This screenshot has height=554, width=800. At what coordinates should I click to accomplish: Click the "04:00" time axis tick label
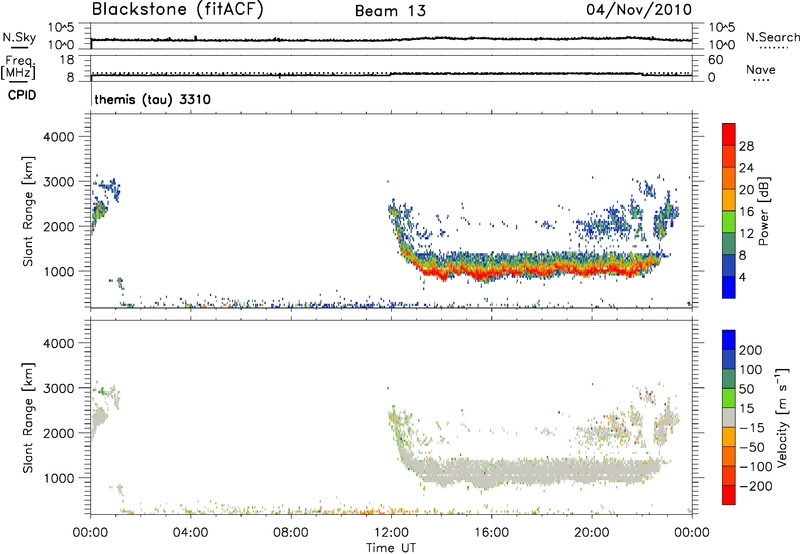(x=190, y=533)
